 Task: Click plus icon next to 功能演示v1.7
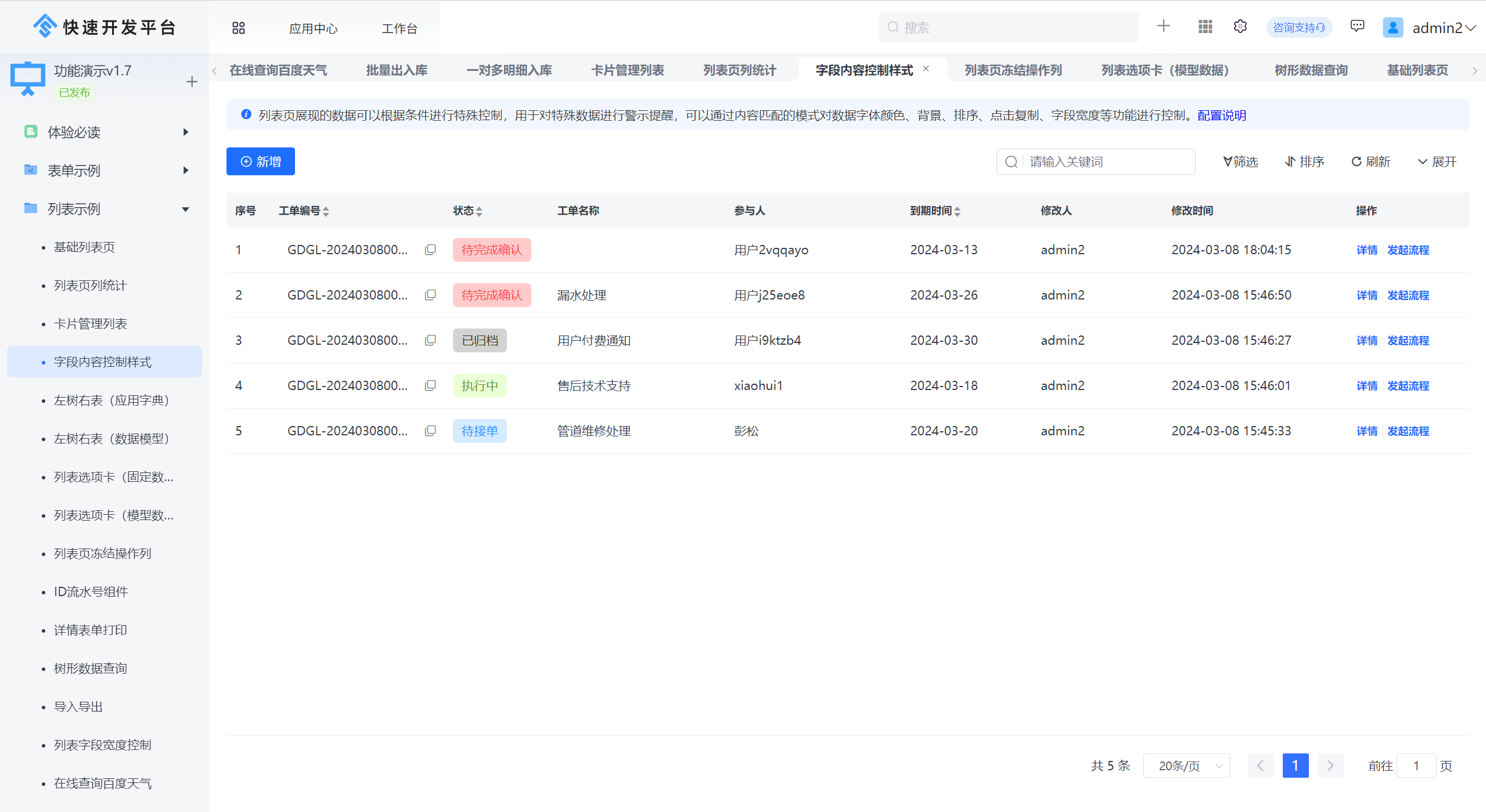[x=192, y=82]
